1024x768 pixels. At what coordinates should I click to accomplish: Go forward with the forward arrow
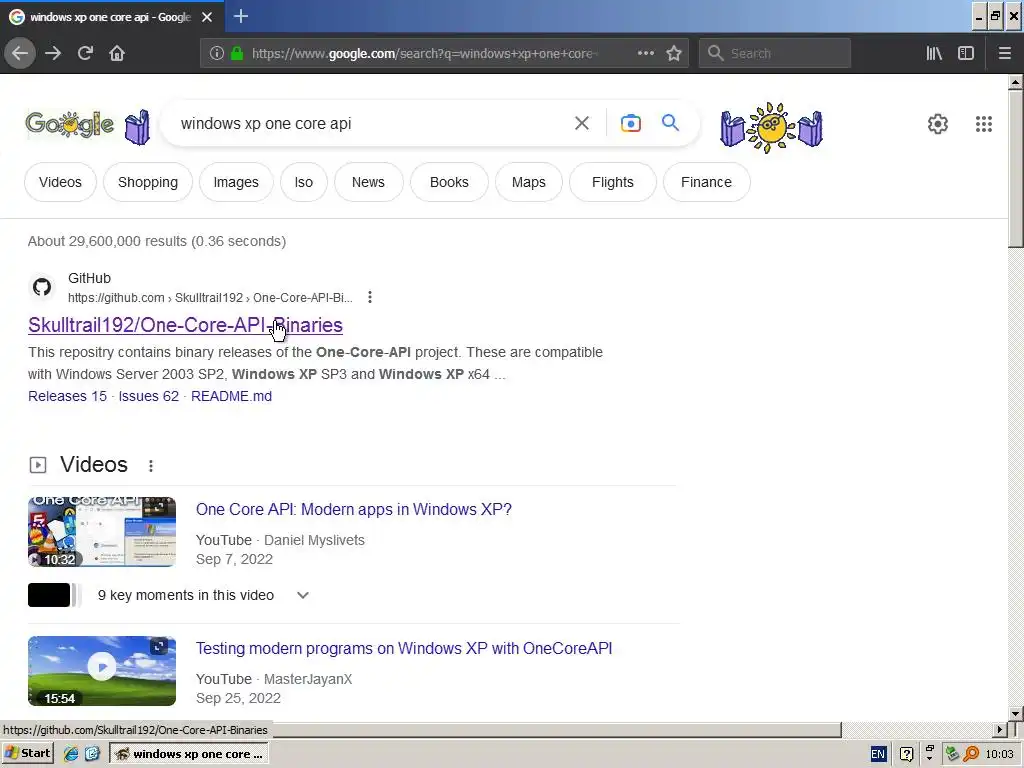(x=53, y=53)
